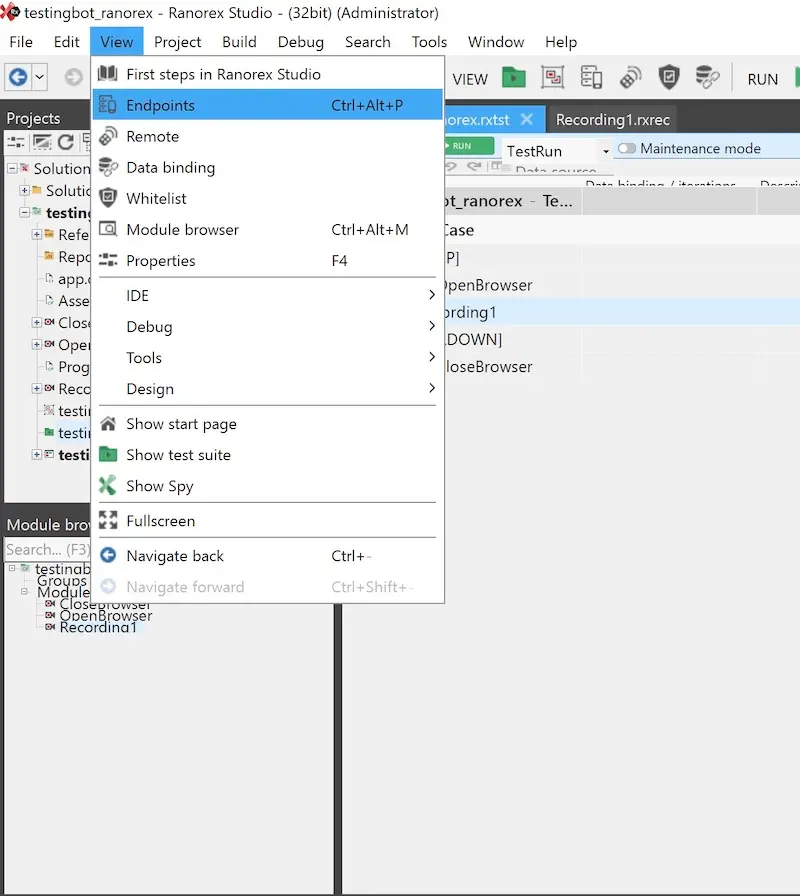Click the refresh icon in Projects panel
Screen dimensions: 800x896
tap(66, 142)
